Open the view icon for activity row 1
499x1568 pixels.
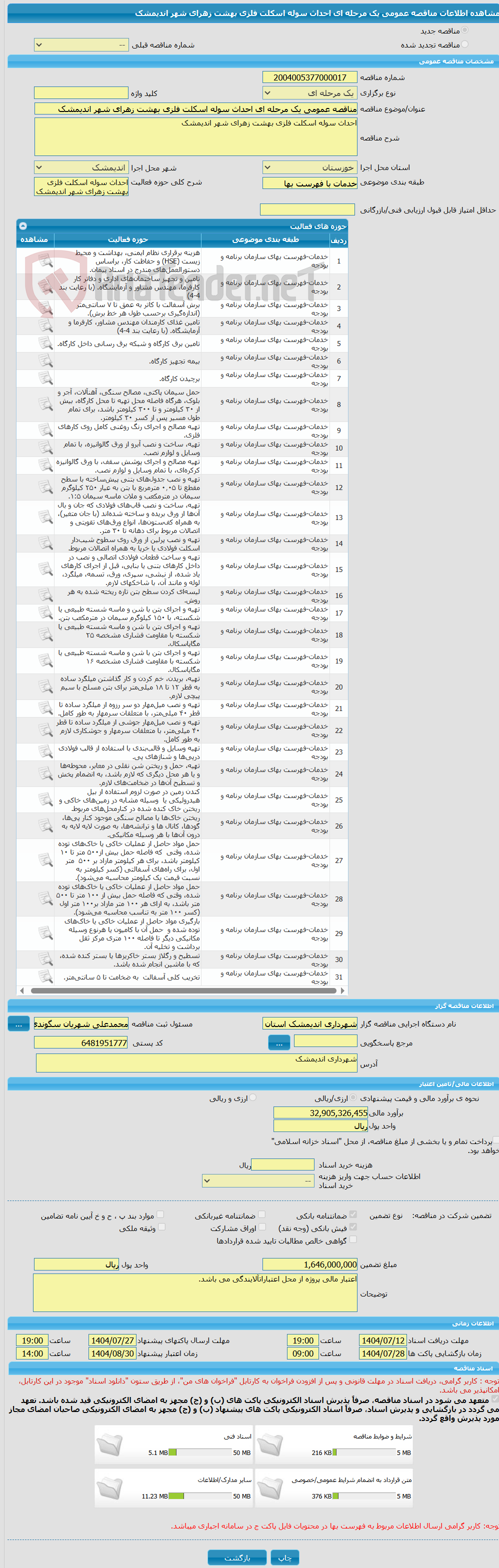pos(45,260)
